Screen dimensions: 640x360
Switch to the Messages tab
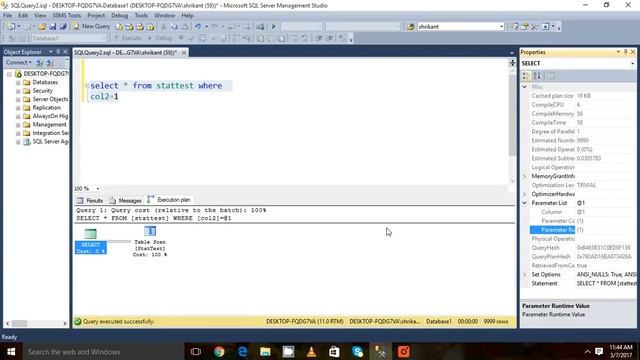(125, 200)
